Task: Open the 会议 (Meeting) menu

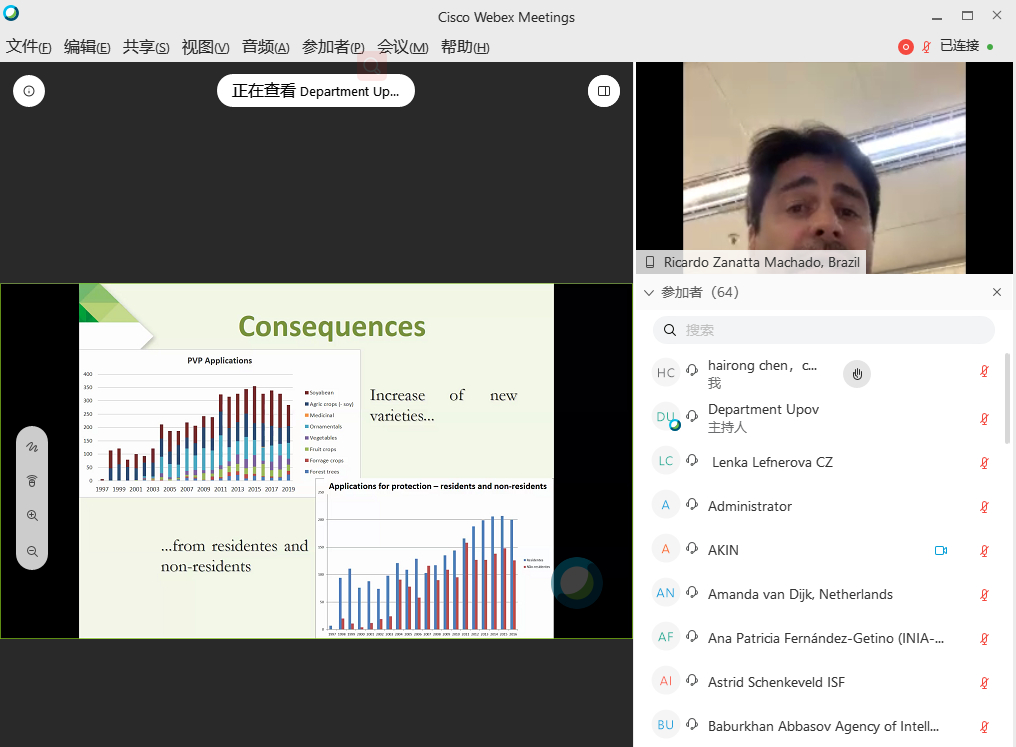Action: click(x=402, y=47)
